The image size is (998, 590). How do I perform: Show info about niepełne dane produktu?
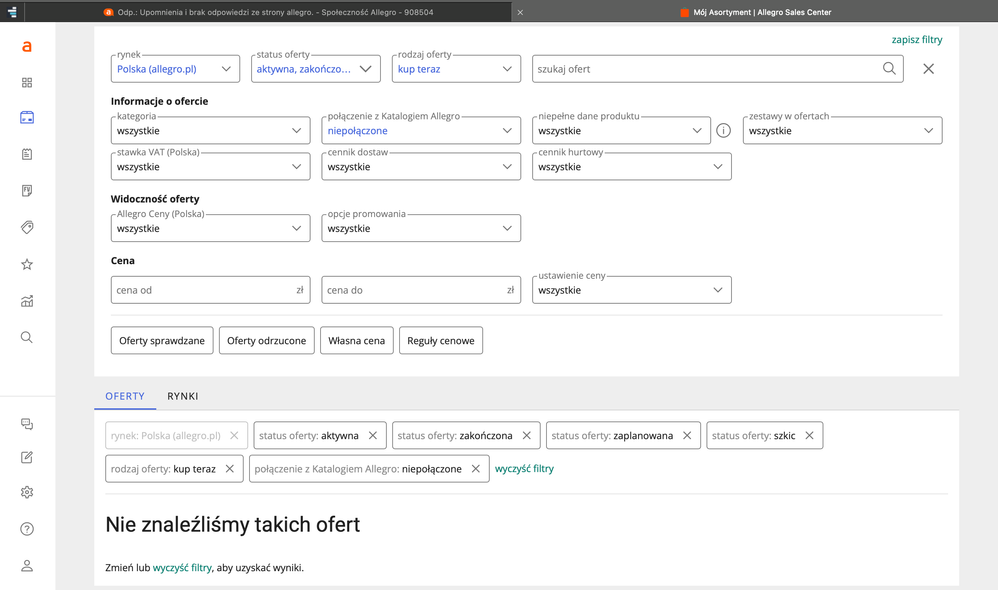pos(723,130)
